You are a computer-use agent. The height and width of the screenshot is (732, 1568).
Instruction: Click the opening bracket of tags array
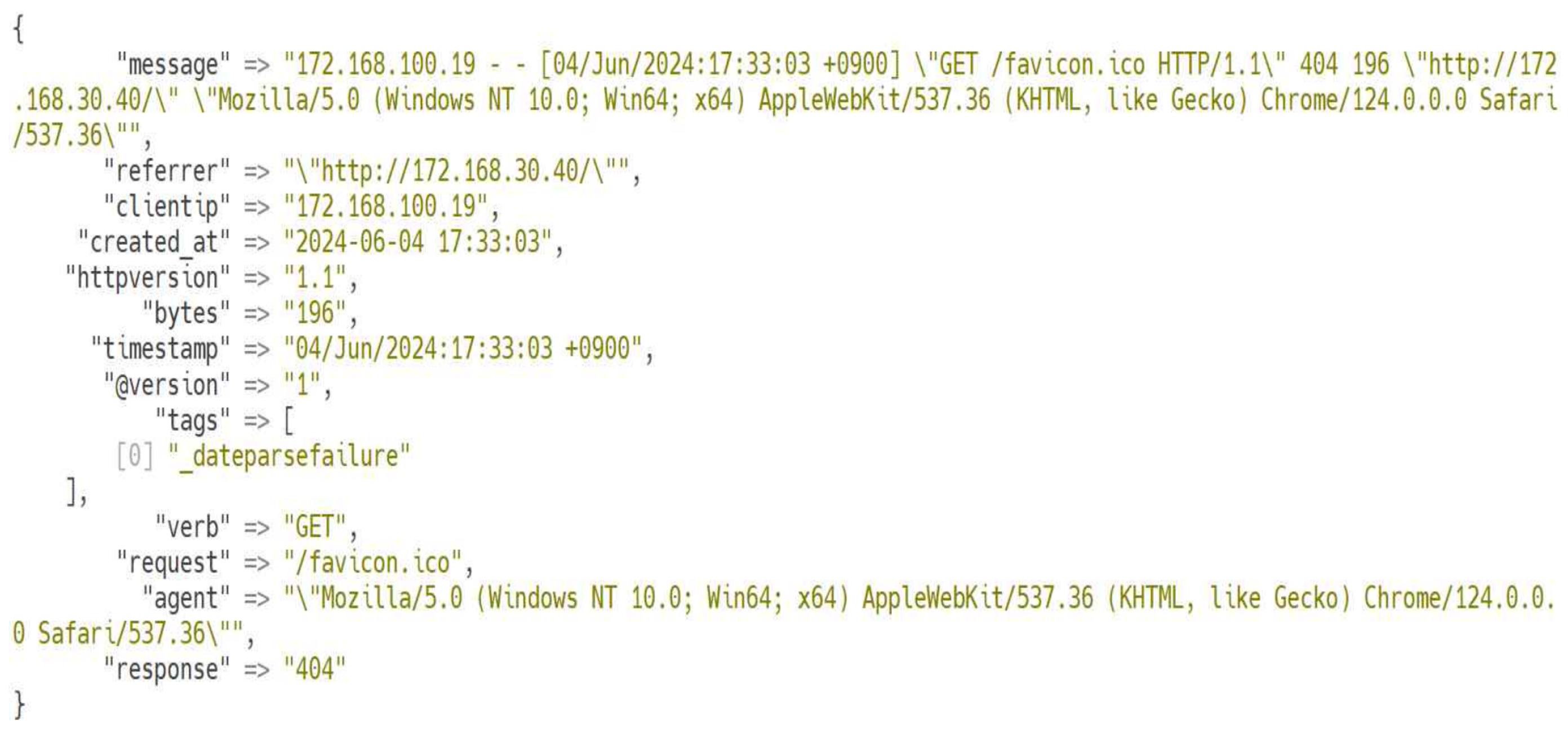(x=289, y=421)
